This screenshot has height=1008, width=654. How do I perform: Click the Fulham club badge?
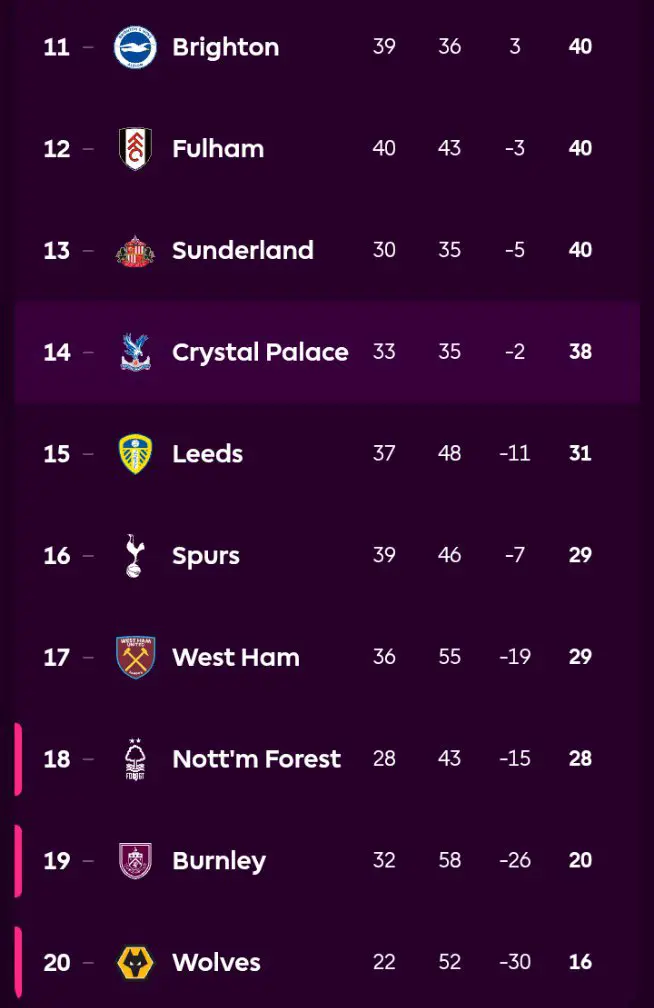point(135,149)
